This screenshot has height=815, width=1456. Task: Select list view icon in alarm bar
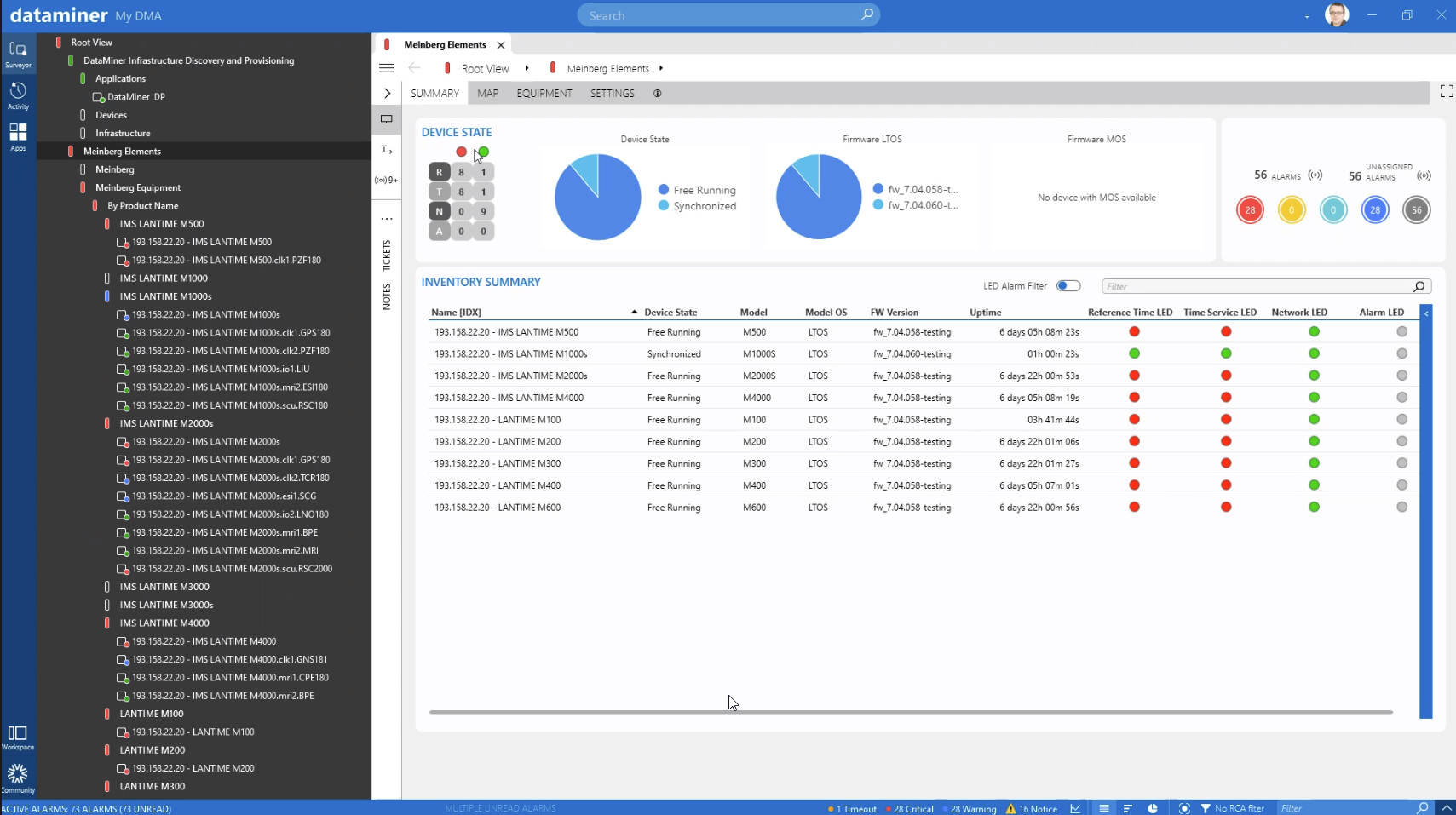[x=1103, y=808]
